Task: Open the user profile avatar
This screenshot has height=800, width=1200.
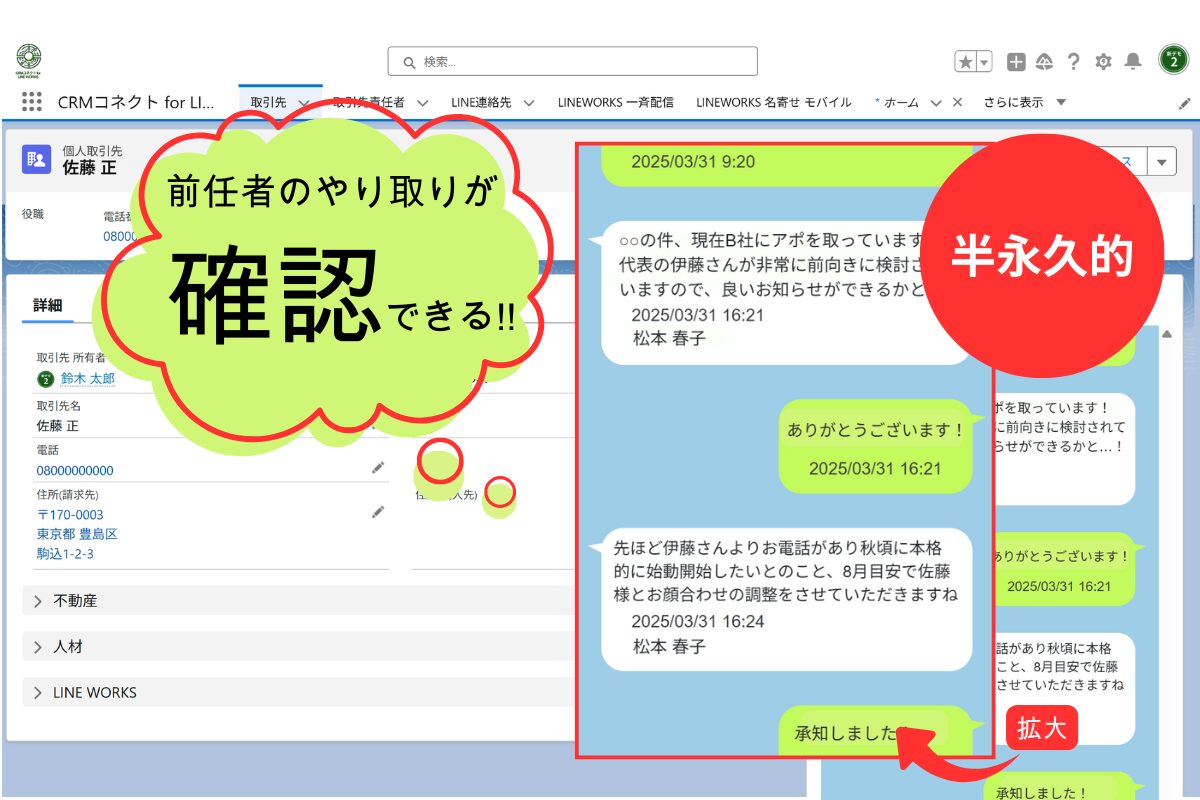Action: tap(1173, 60)
